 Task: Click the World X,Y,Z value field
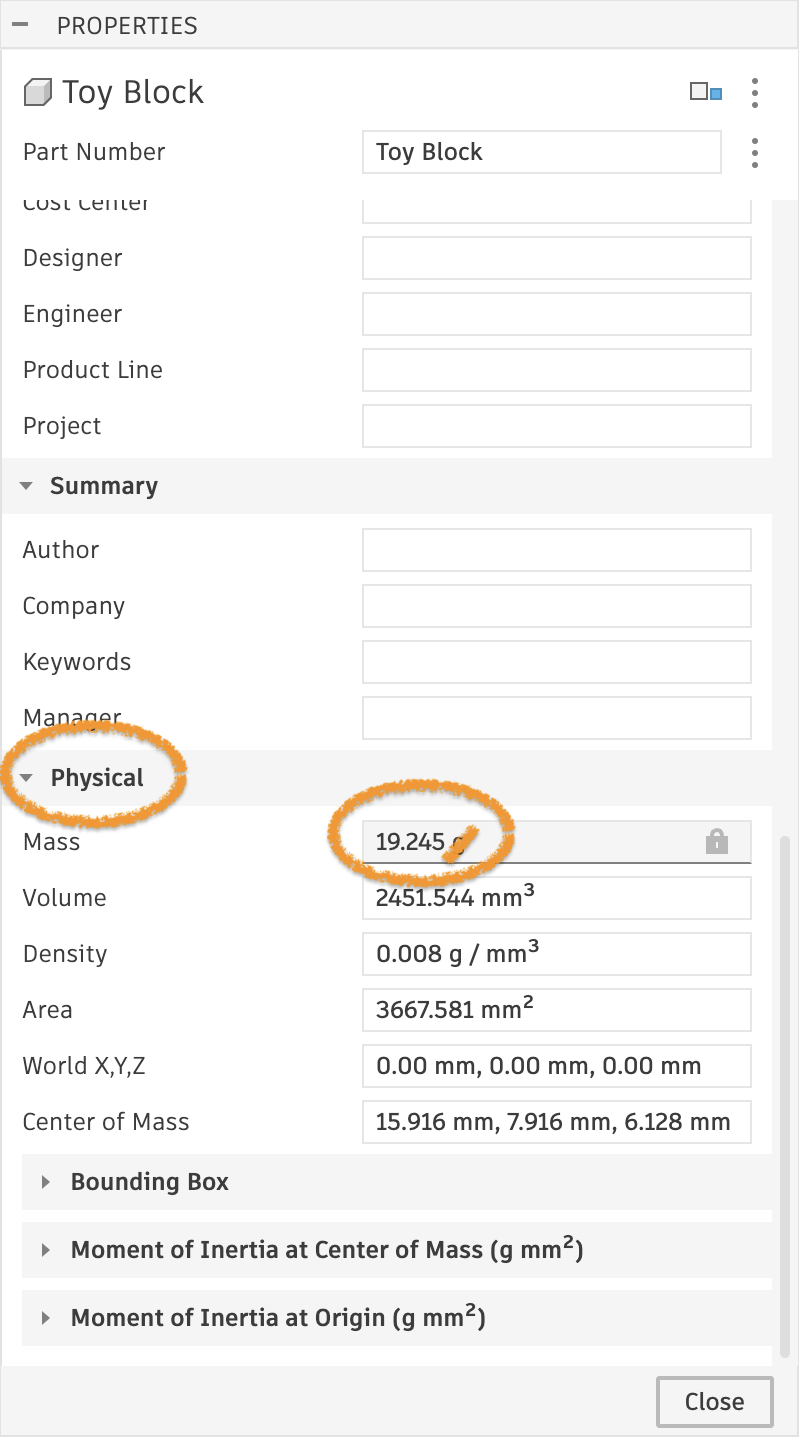556,1066
